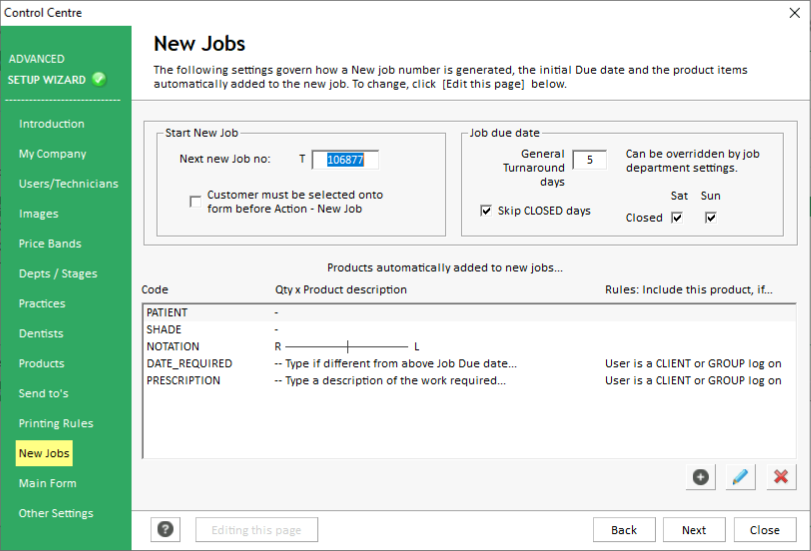Open the Introduction page

52,124
